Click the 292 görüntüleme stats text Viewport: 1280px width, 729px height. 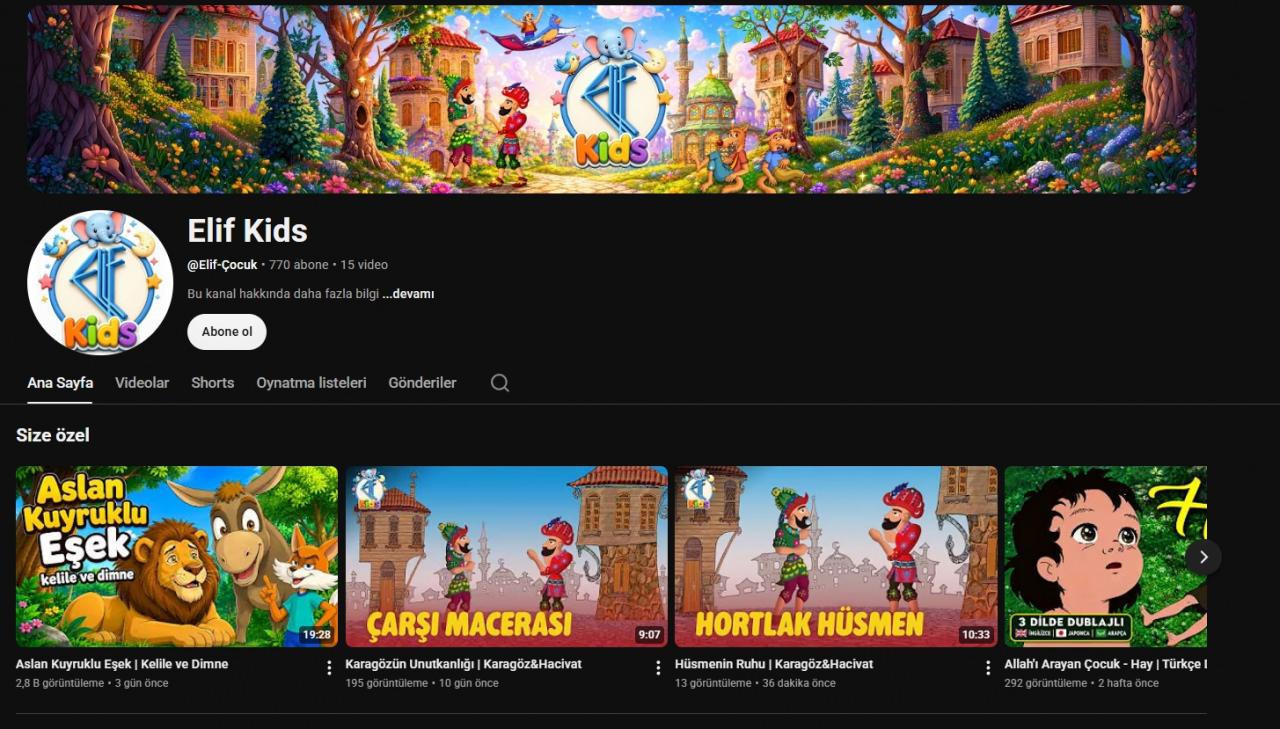coord(1045,683)
